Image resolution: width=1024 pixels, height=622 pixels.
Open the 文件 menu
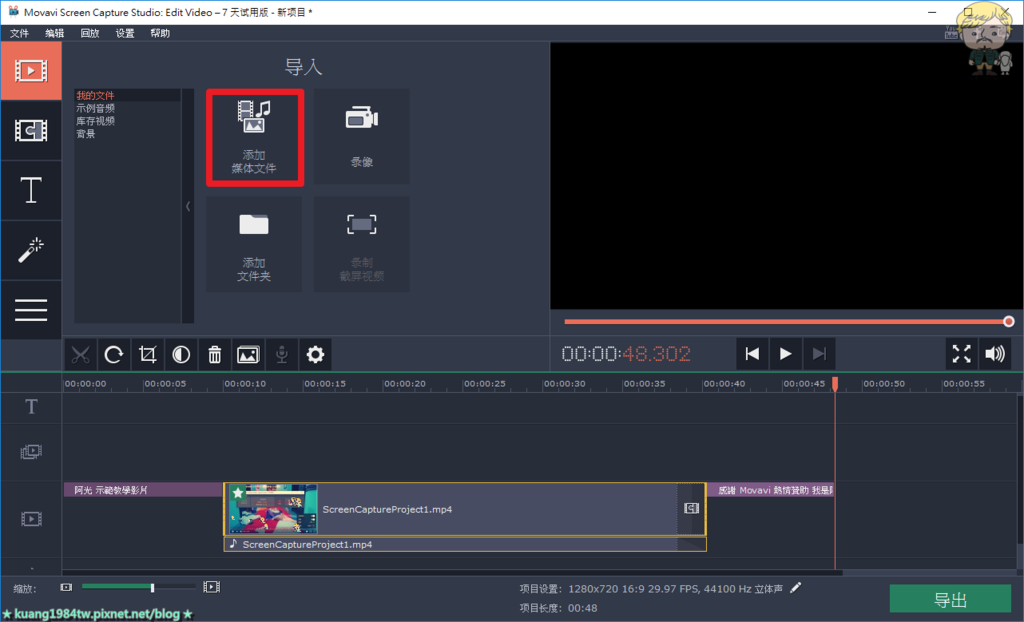pos(19,33)
